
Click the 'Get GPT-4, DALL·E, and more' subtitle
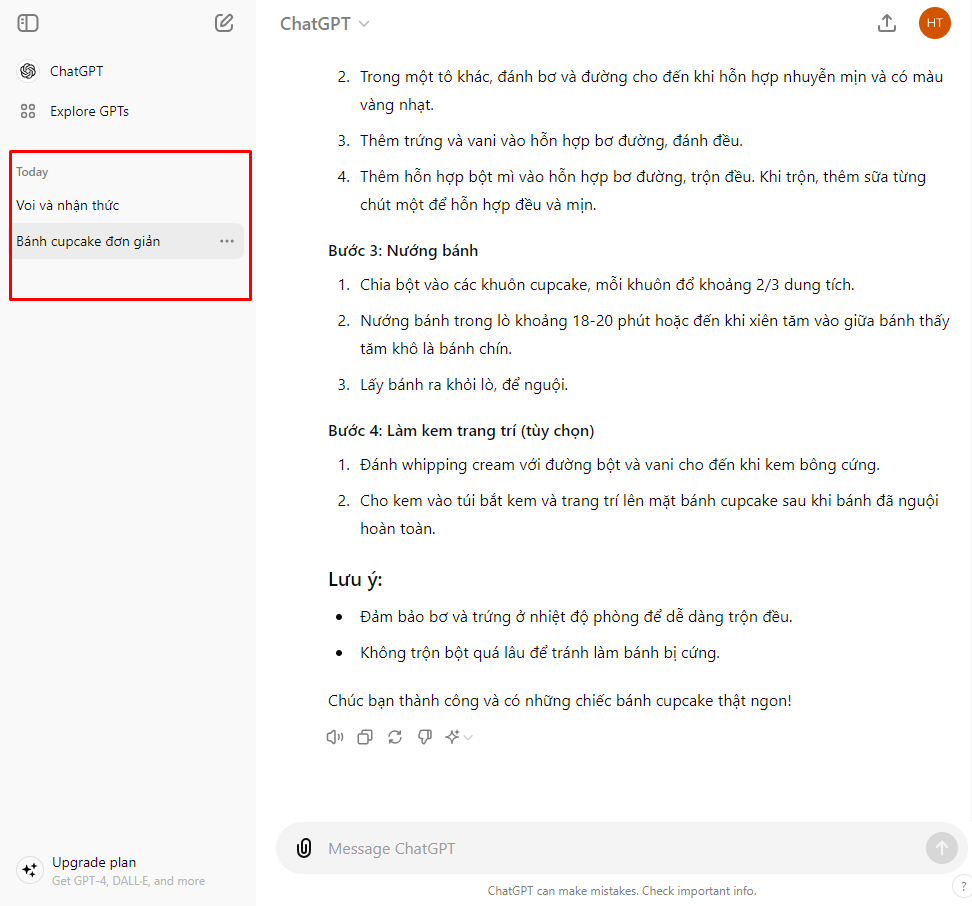pyautogui.click(x=128, y=881)
